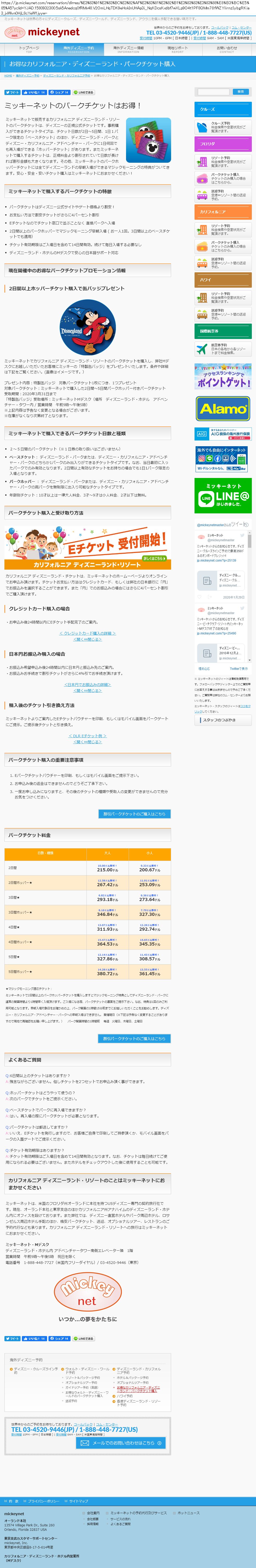Select the 現地リポート navigation tab
Viewport: 256px width, 1568px height.
click(177, 49)
